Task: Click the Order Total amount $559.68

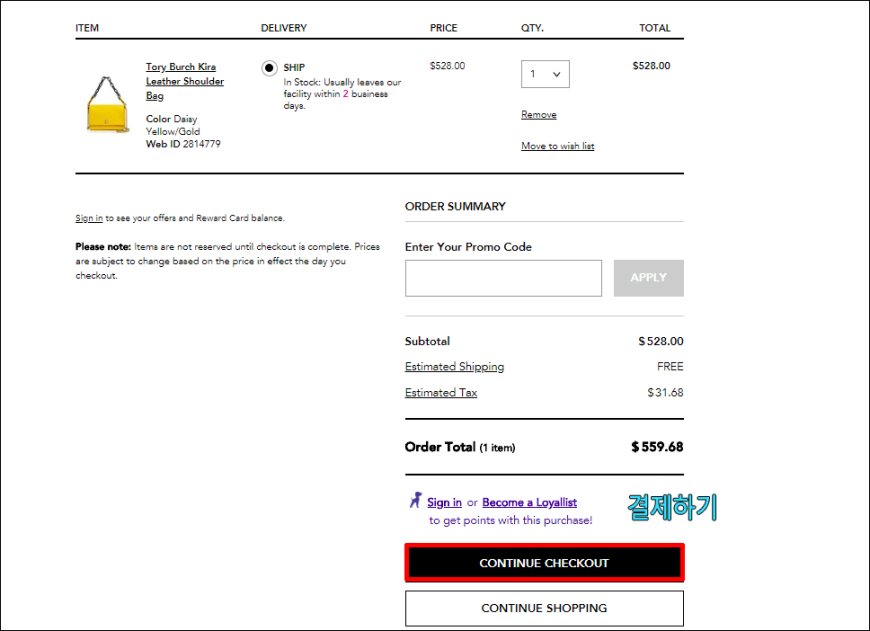Action: click(x=657, y=447)
